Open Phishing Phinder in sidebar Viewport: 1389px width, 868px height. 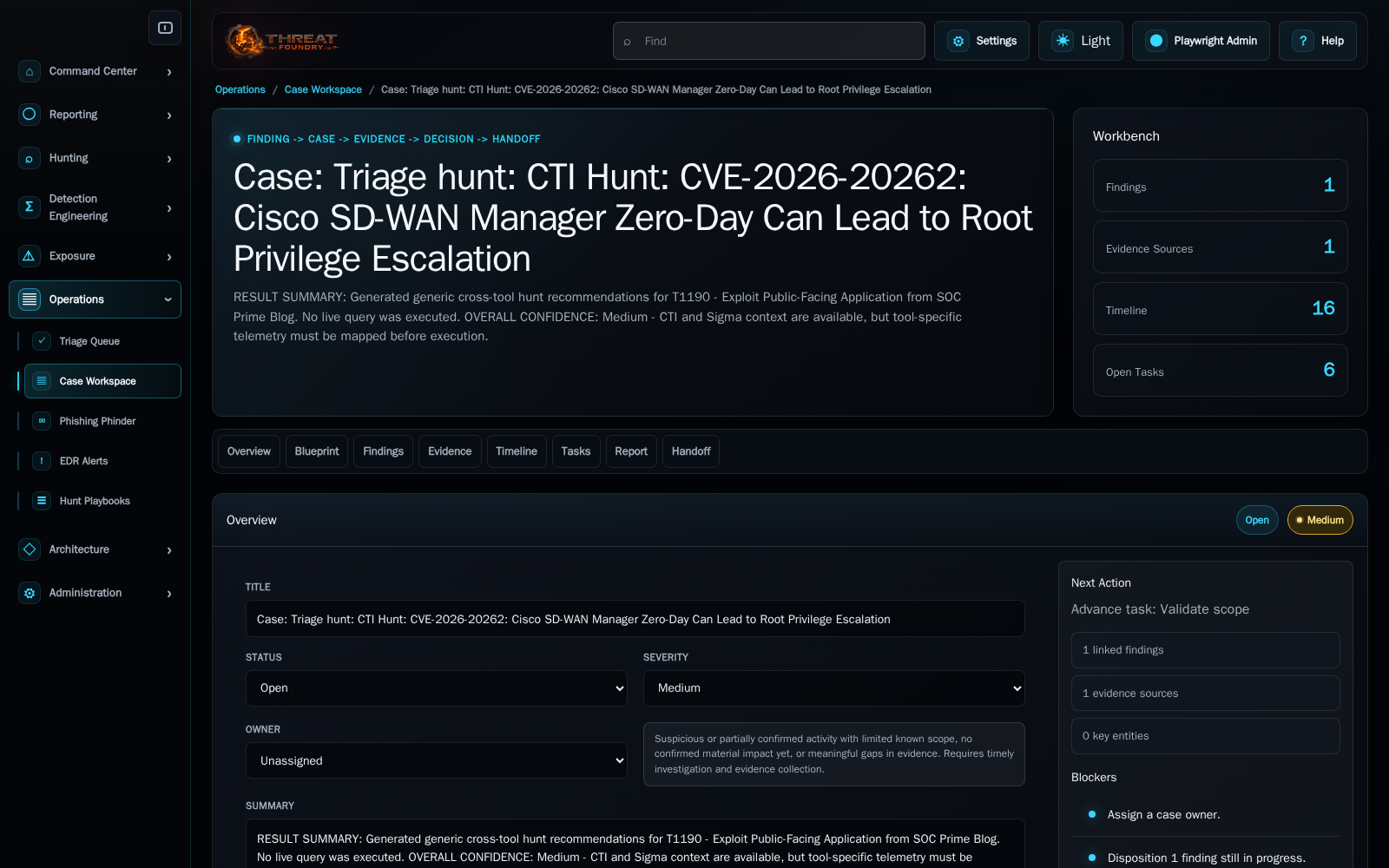point(102,421)
